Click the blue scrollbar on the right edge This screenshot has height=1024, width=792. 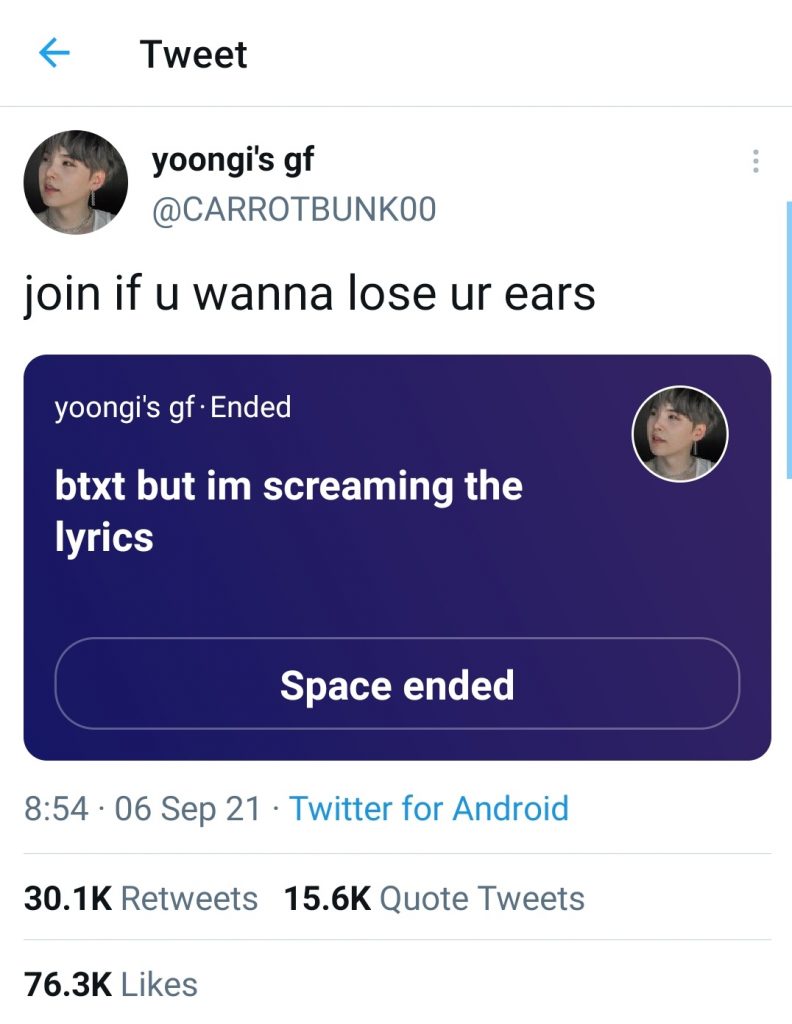[x=789, y=340]
